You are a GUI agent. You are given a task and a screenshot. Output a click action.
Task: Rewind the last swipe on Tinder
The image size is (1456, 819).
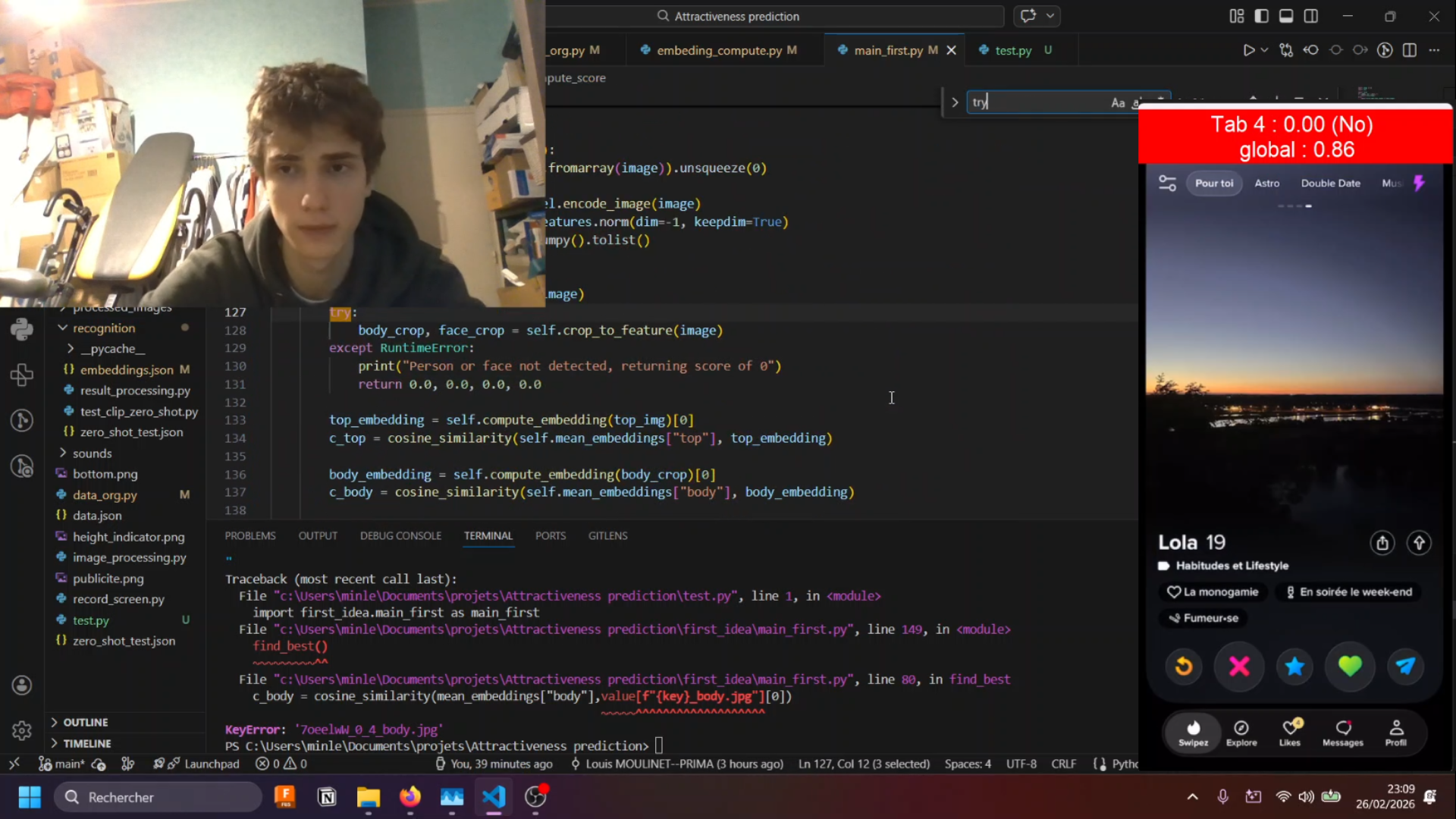point(1184,667)
